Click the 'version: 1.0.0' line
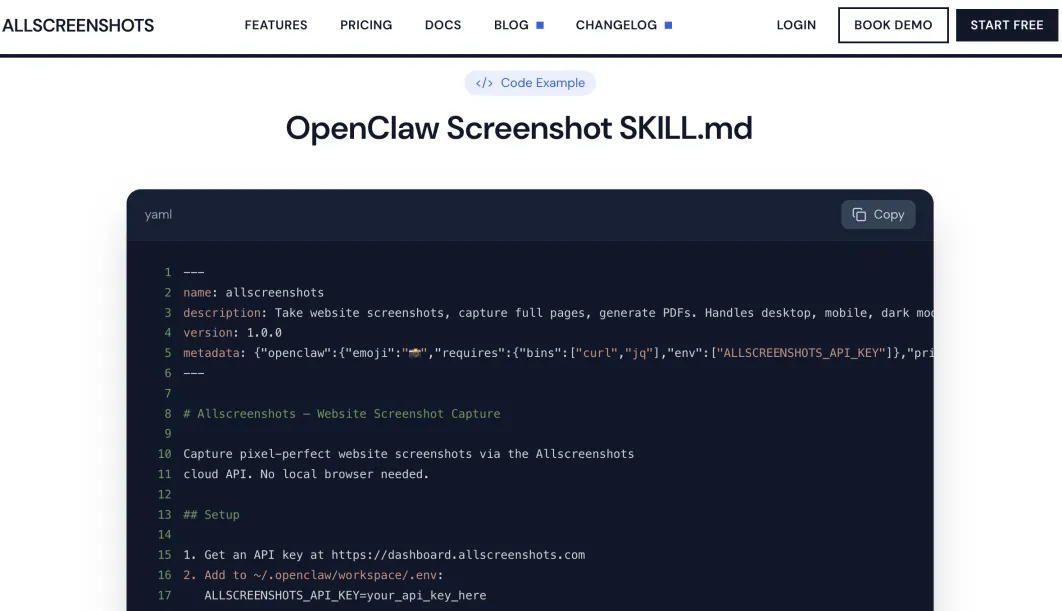Screen dimensions: 1062x611 pos(232,333)
